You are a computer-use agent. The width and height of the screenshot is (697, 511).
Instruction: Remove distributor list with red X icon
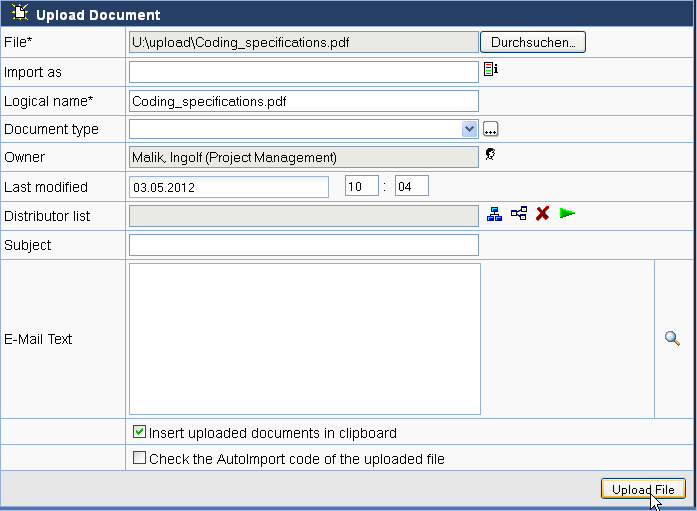tap(542, 213)
